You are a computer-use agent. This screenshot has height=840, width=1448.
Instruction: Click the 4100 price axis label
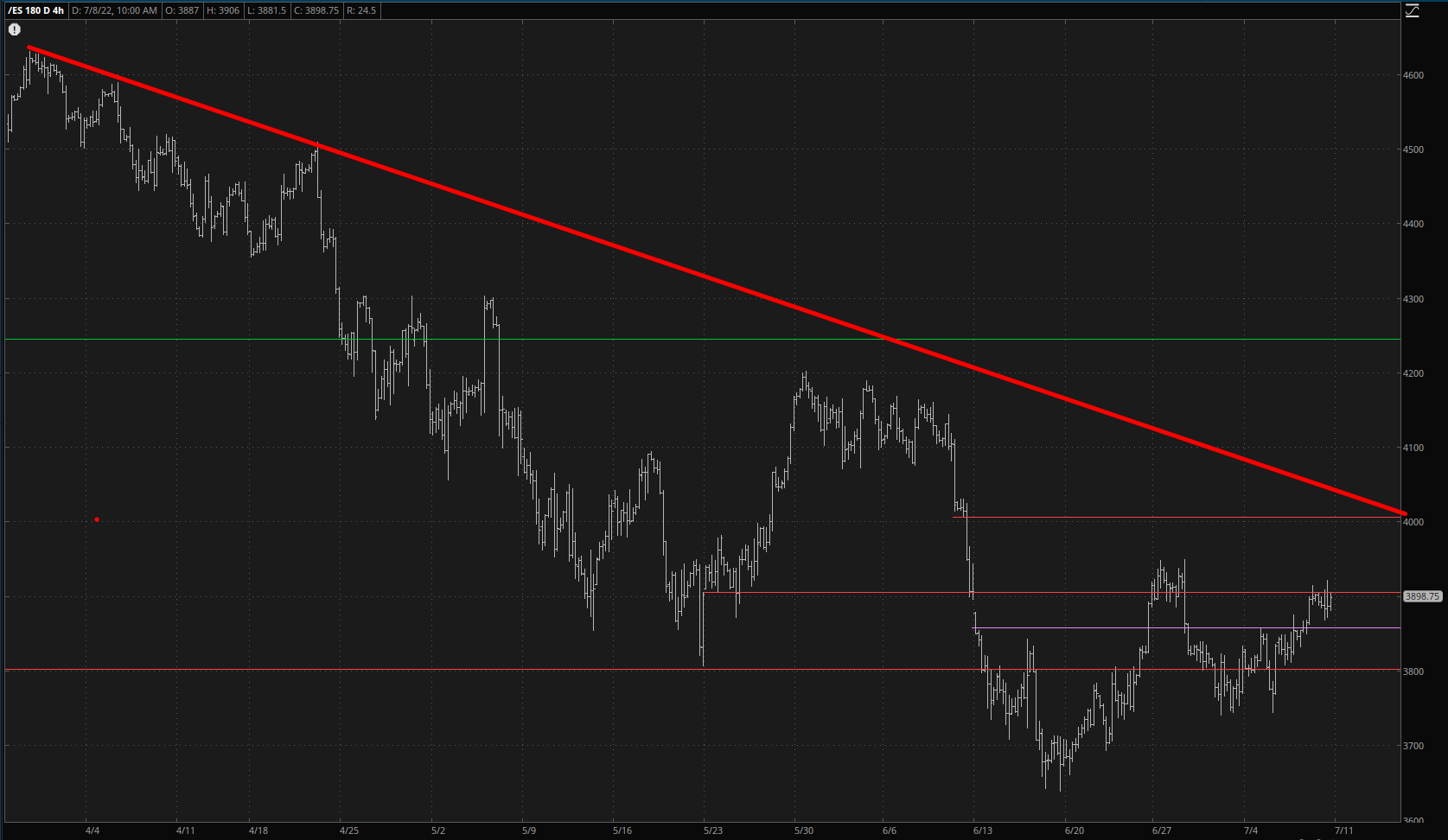[x=1413, y=448]
